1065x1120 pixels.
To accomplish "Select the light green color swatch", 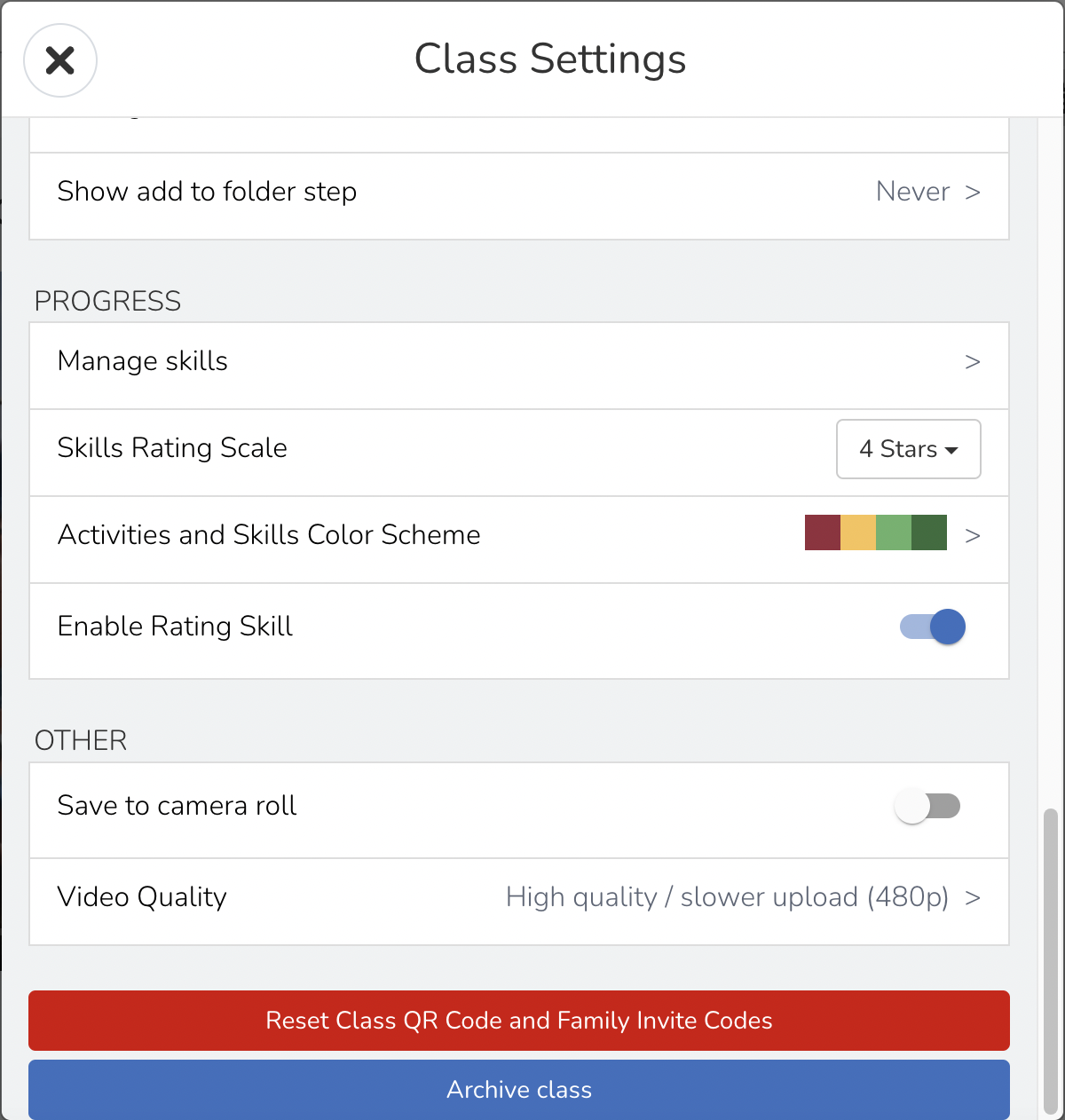I will [x=892, y=532].
